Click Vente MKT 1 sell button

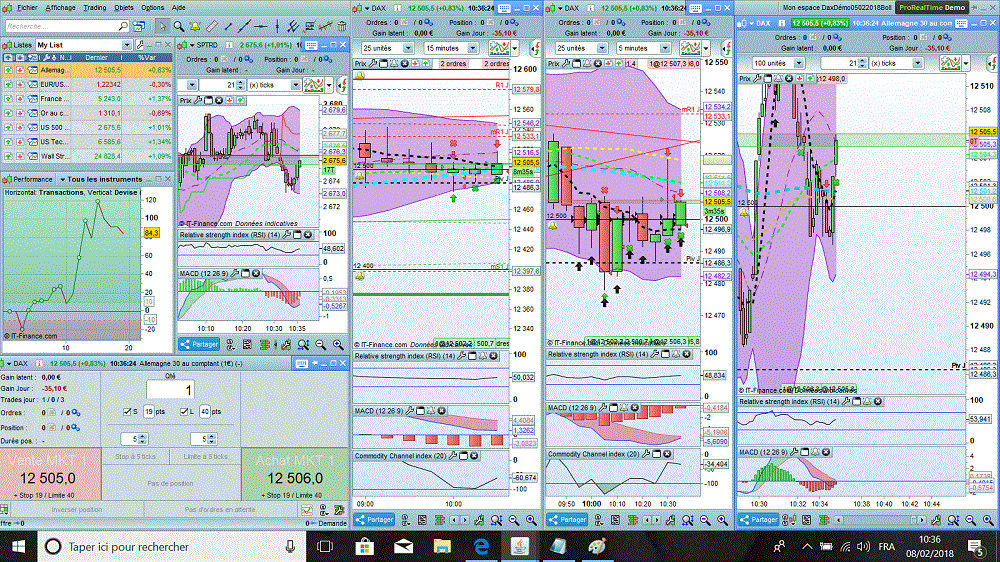[50, 474]
